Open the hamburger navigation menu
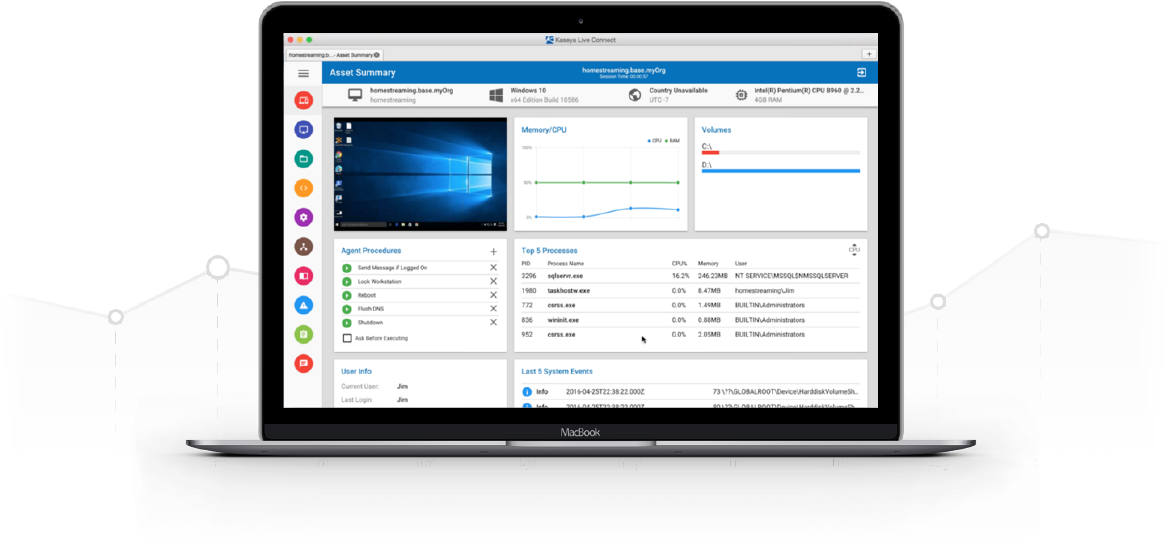The width and height of the screenshot is (1169, 551). point(303,73)
